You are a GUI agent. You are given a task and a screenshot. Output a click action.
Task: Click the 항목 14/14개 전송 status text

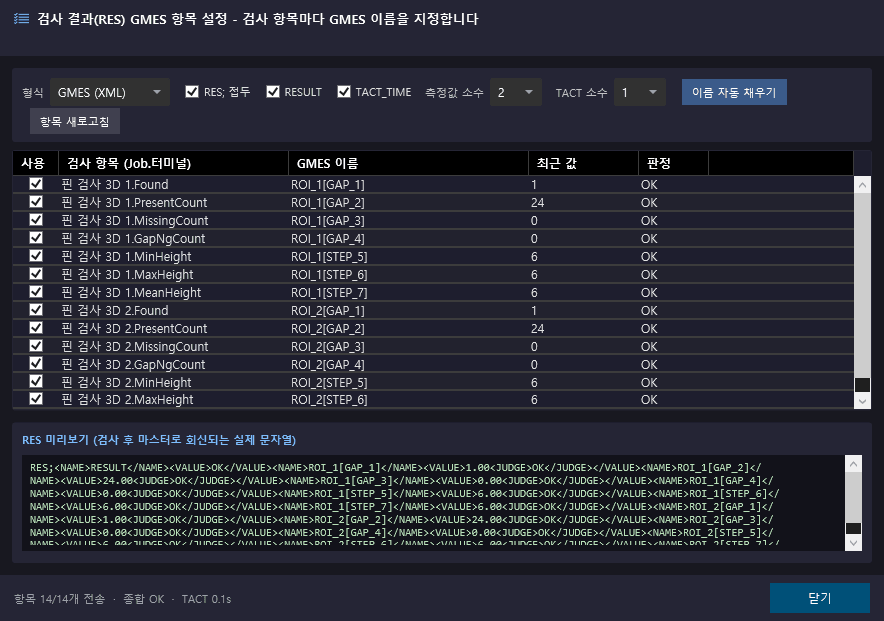tap(59, 599)
